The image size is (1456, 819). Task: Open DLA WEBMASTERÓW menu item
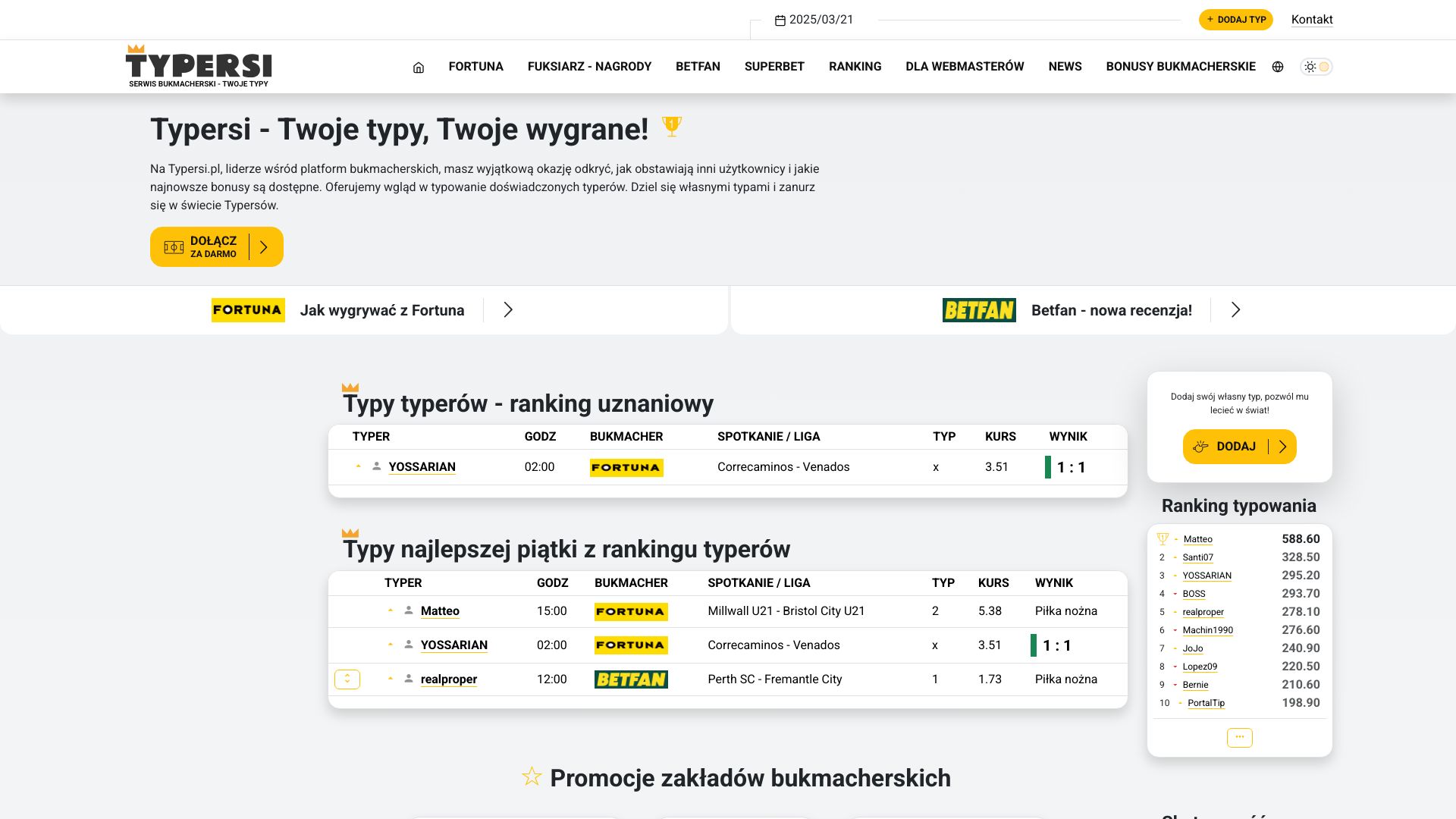click(x=965, y=67)
